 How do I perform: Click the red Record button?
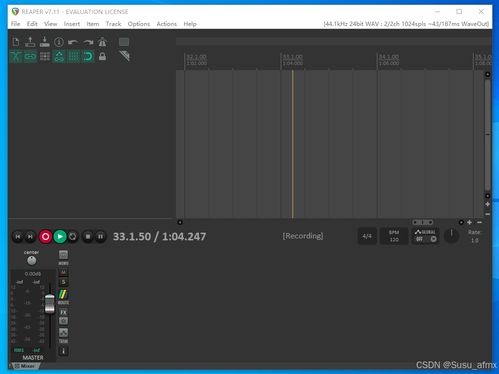coord(45,237)
